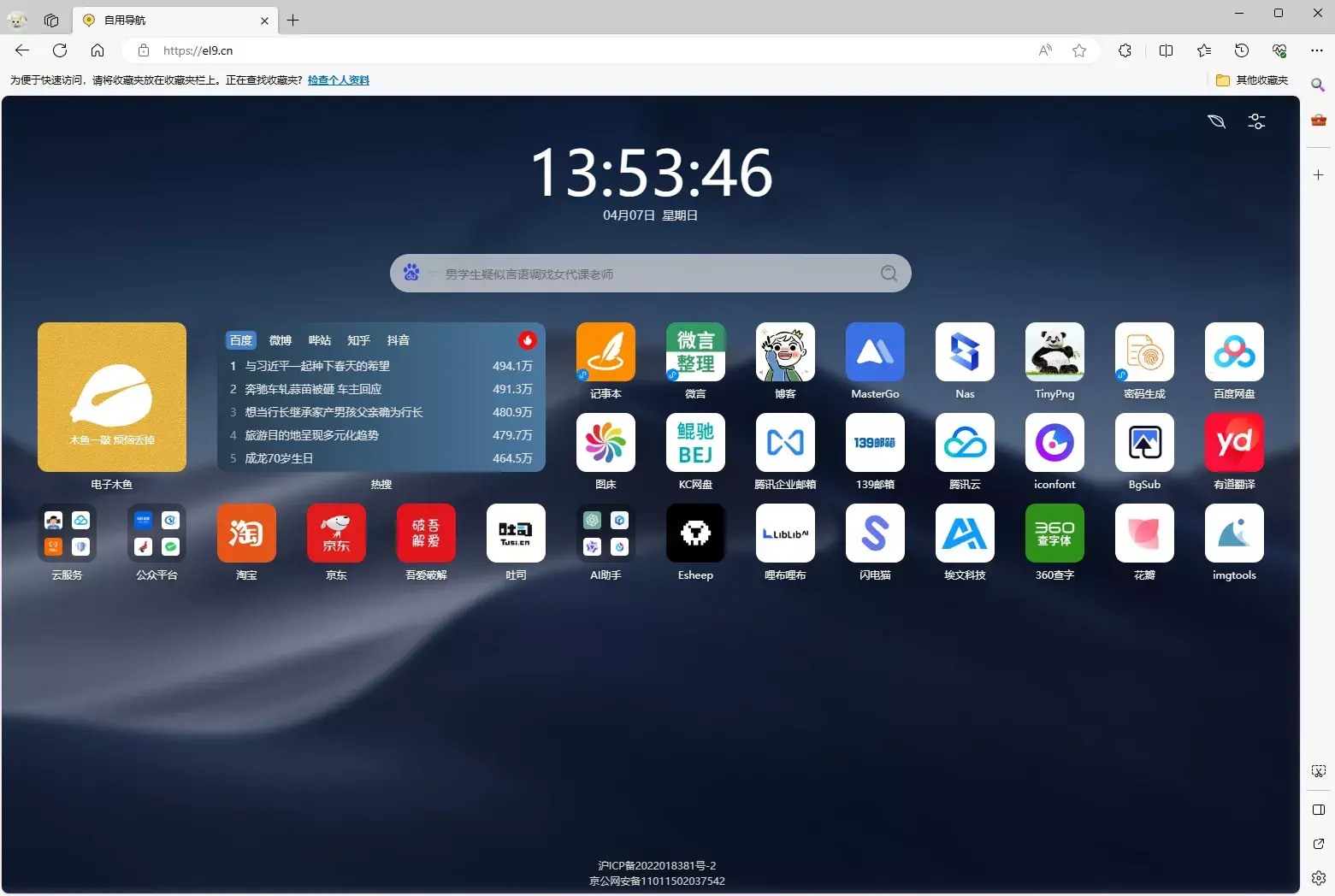Open the Nas shortcut icon
The width and height of the screenshot is (1335, 896).
pos(965,351)
